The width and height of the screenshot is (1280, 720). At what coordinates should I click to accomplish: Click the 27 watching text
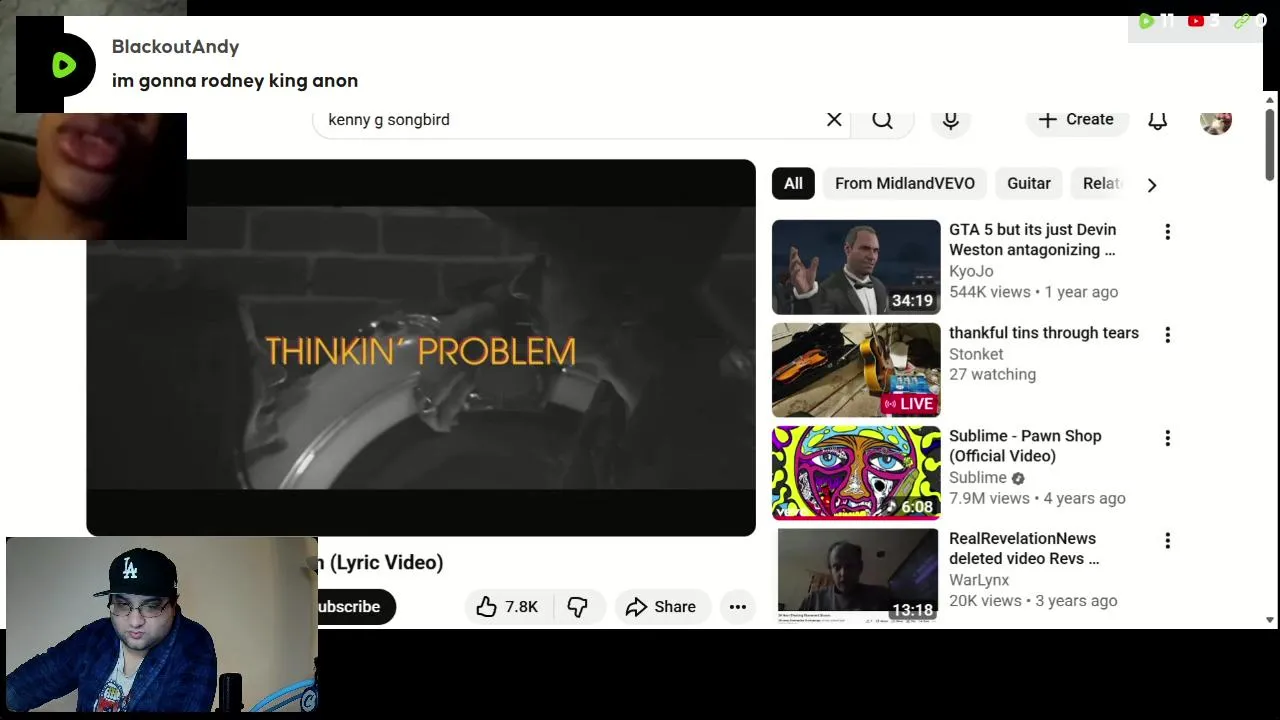click(x=992, y=374)
